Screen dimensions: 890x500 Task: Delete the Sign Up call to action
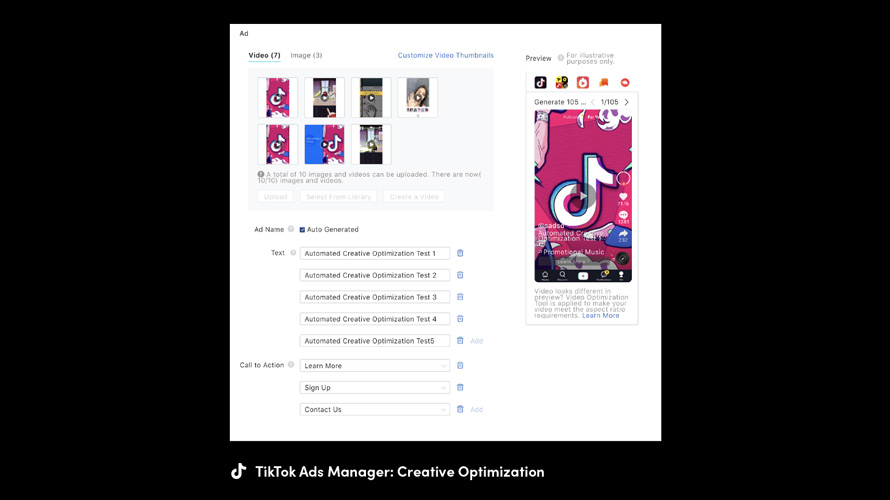[x=460, y=388]
